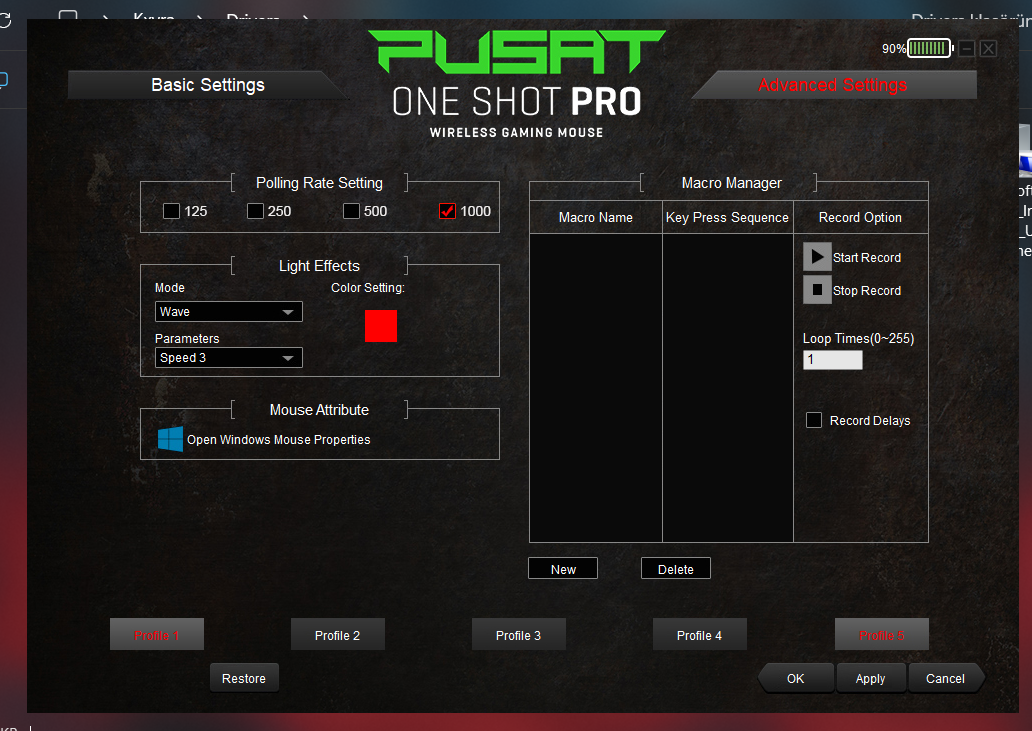Click the red Color Setting swatch
This screenshot has width=1032, height=731.
tap(381, 326)
